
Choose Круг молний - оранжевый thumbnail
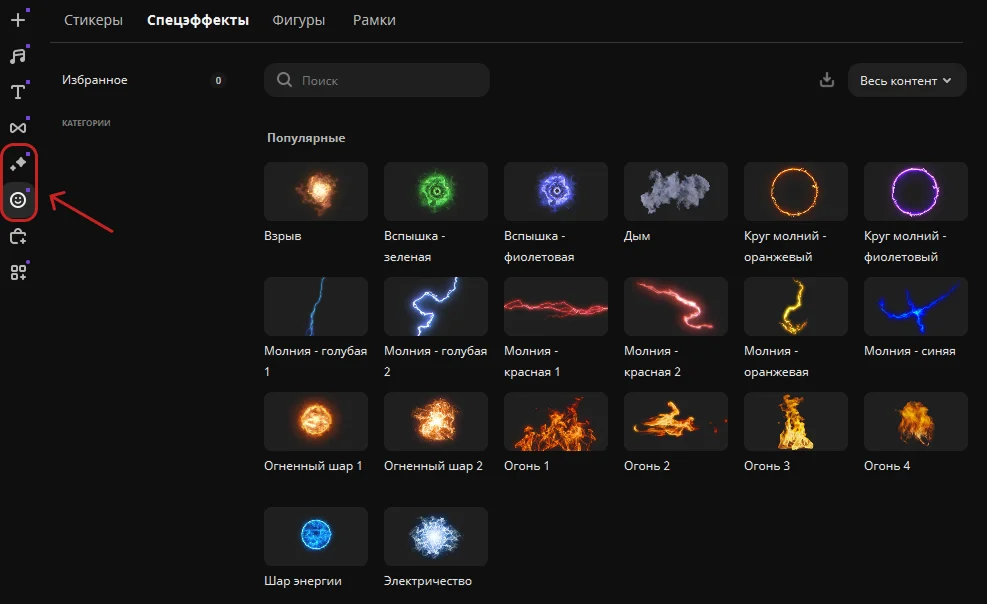click(x=796, y=191)
